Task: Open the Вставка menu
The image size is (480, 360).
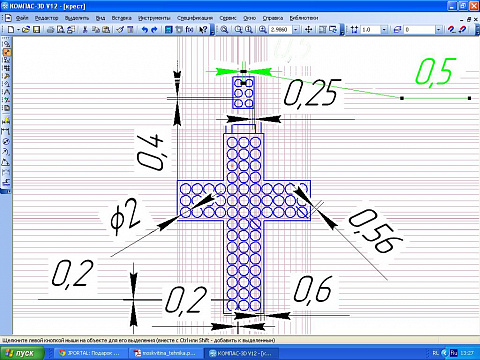Action: [x=121, y=18]
